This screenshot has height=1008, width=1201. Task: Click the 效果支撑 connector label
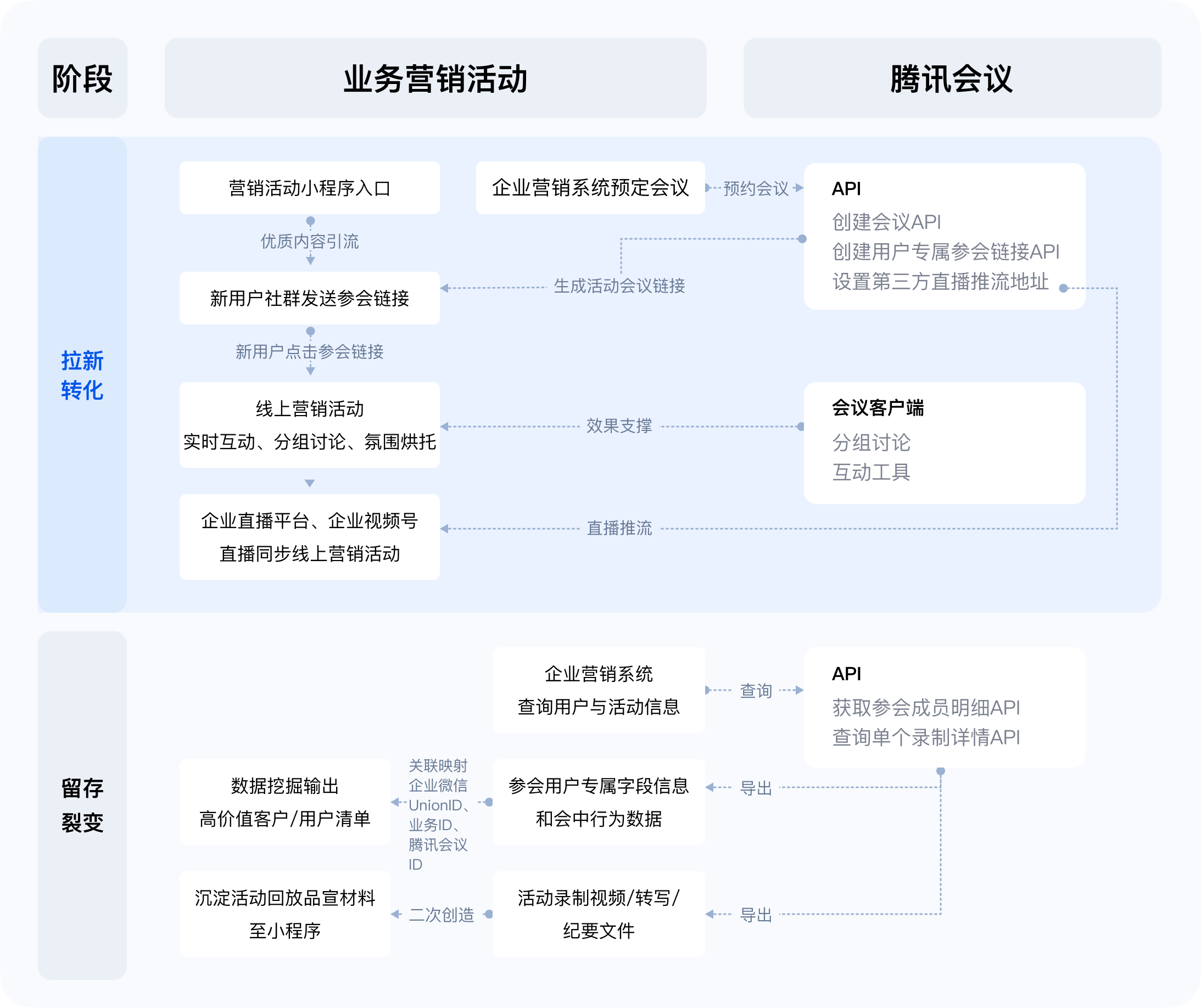619,426
